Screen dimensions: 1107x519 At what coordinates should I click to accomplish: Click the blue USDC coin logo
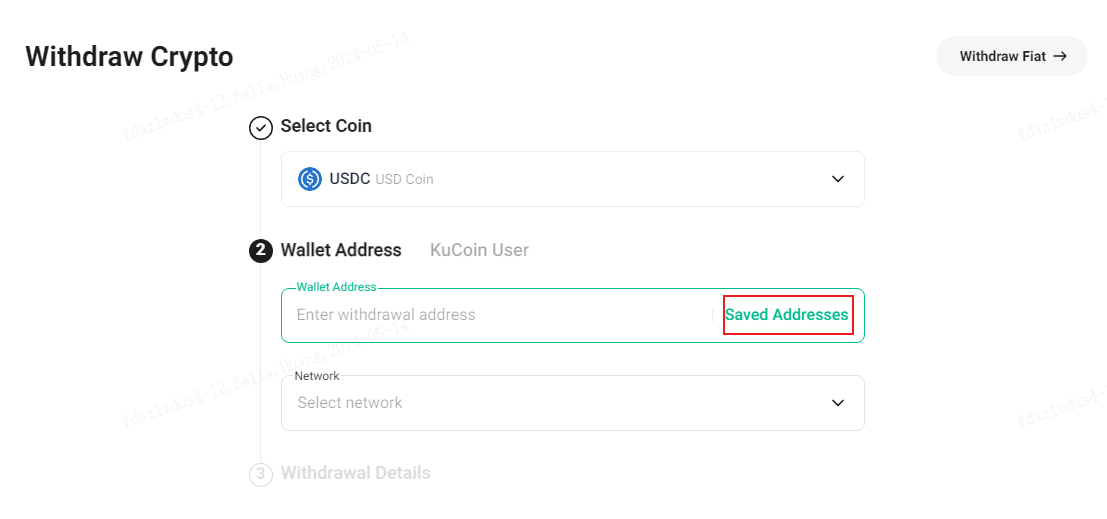(x=310, y=179)
